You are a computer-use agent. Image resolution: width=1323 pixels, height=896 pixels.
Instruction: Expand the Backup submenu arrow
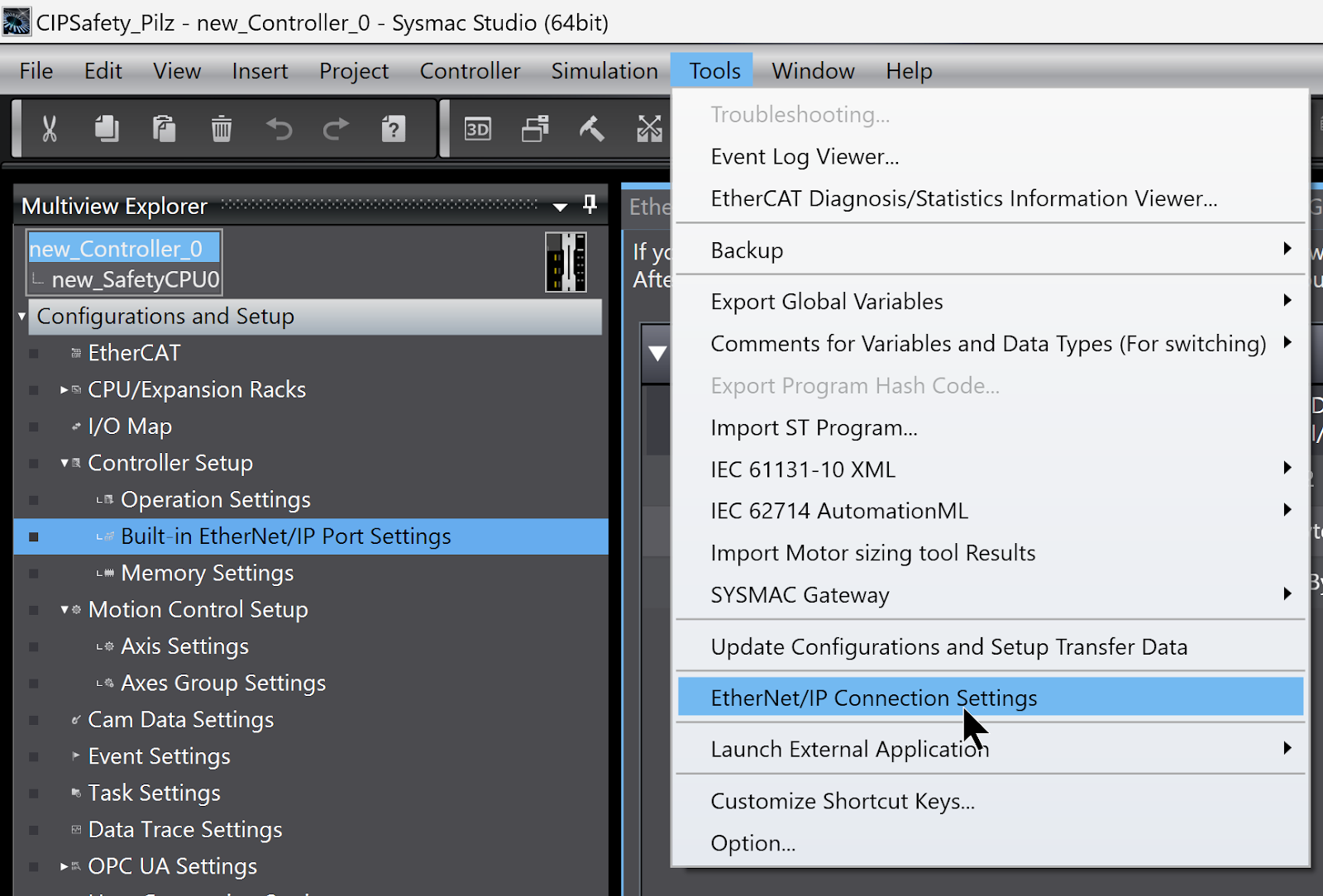pyautogui.click(x=1287, y=249)
